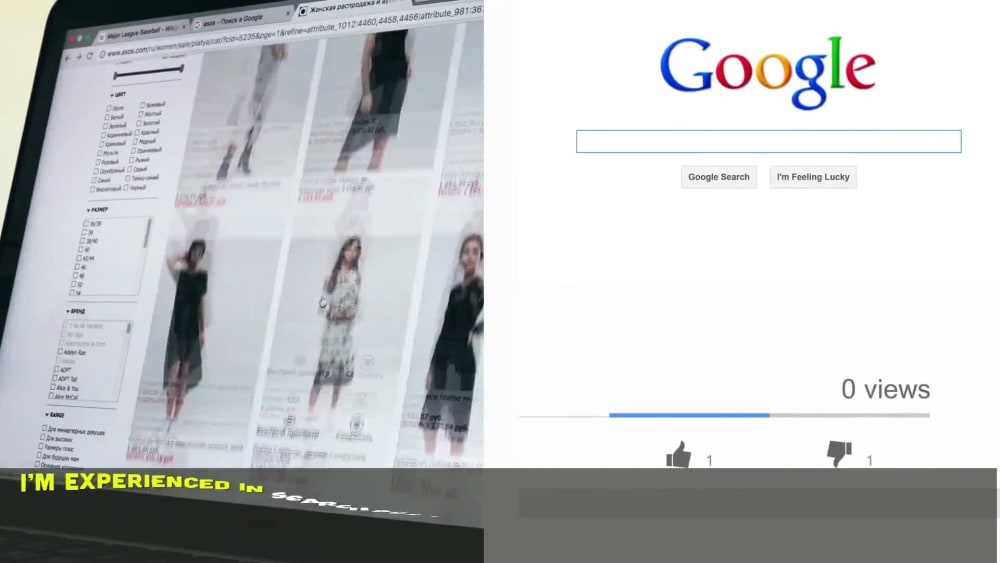Check the Белый color checkbox
The image size is (1000, 563).
[x=107, y=117]
